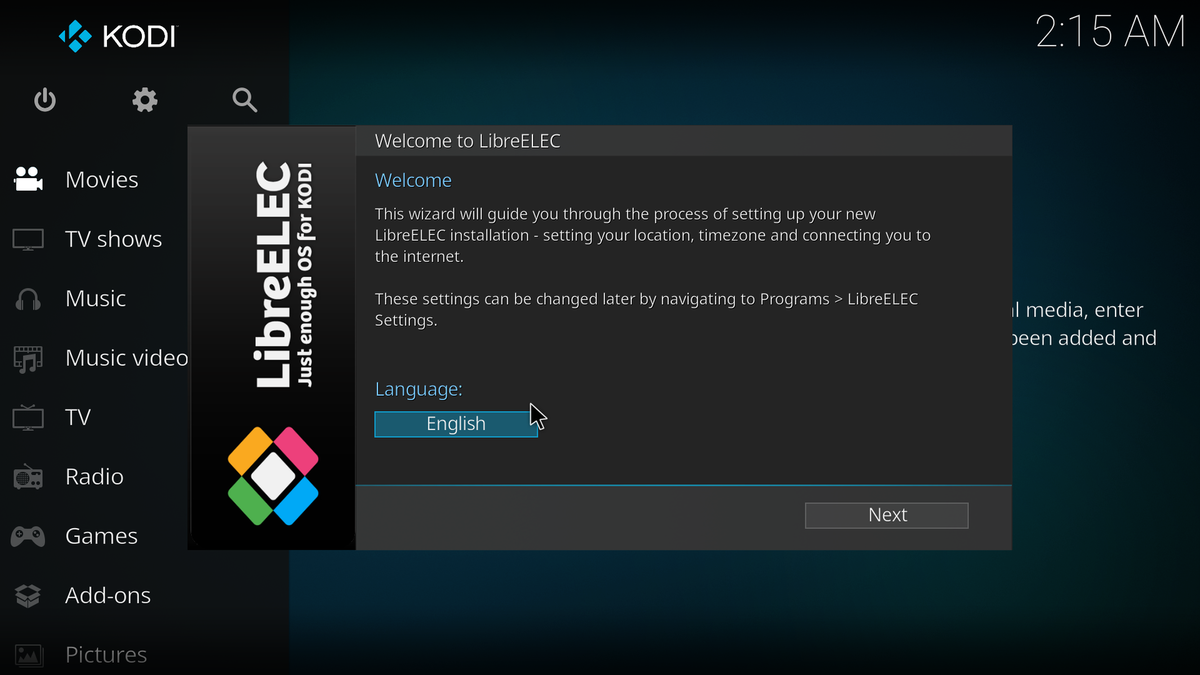Image resolution: width=1200 pixels, height=675 pixels.
Task: Open settings via the gear icon
Action: (145, 100)
